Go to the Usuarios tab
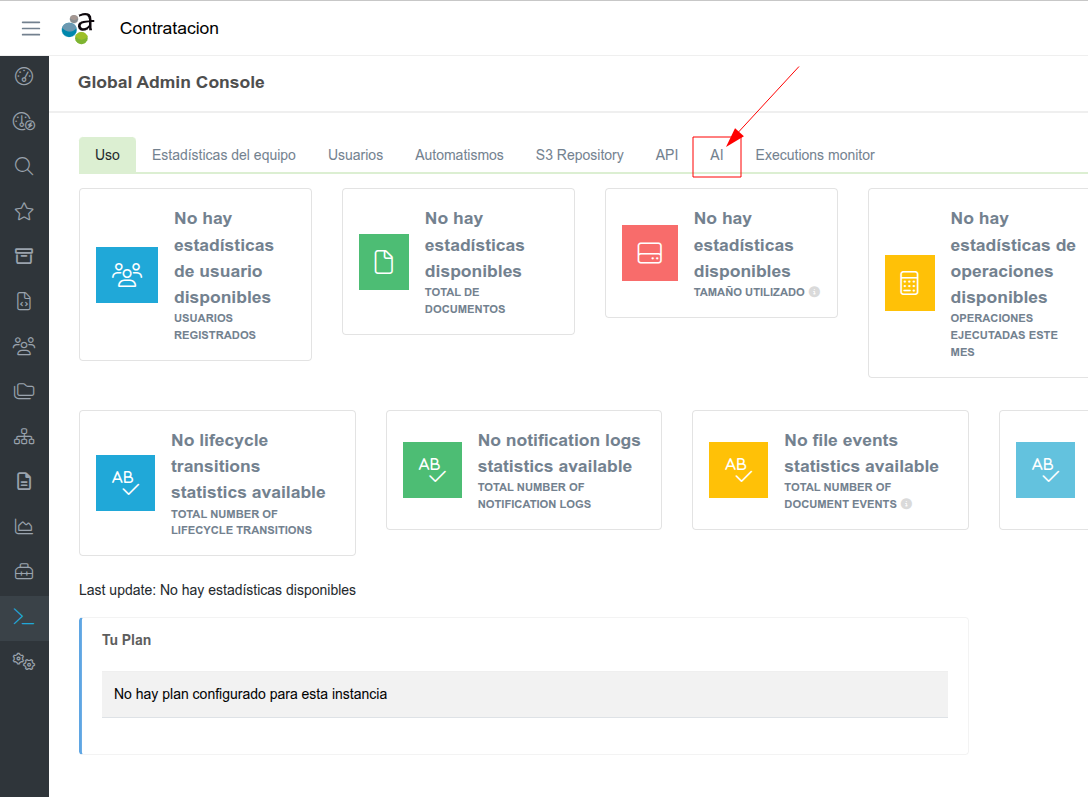This screenshot has height=797, width=1088. (x=355, y=155)
